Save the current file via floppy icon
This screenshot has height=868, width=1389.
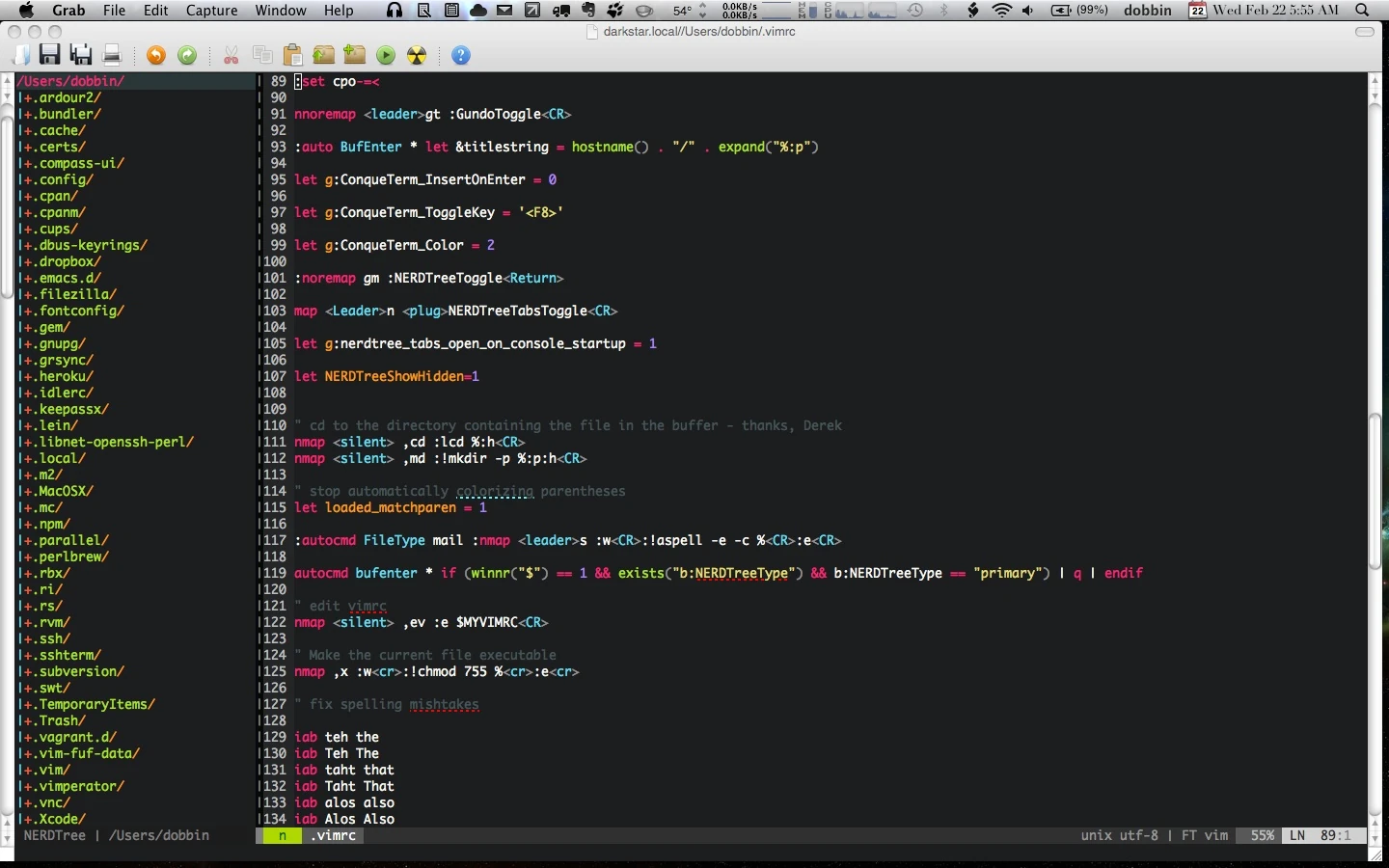50,56
